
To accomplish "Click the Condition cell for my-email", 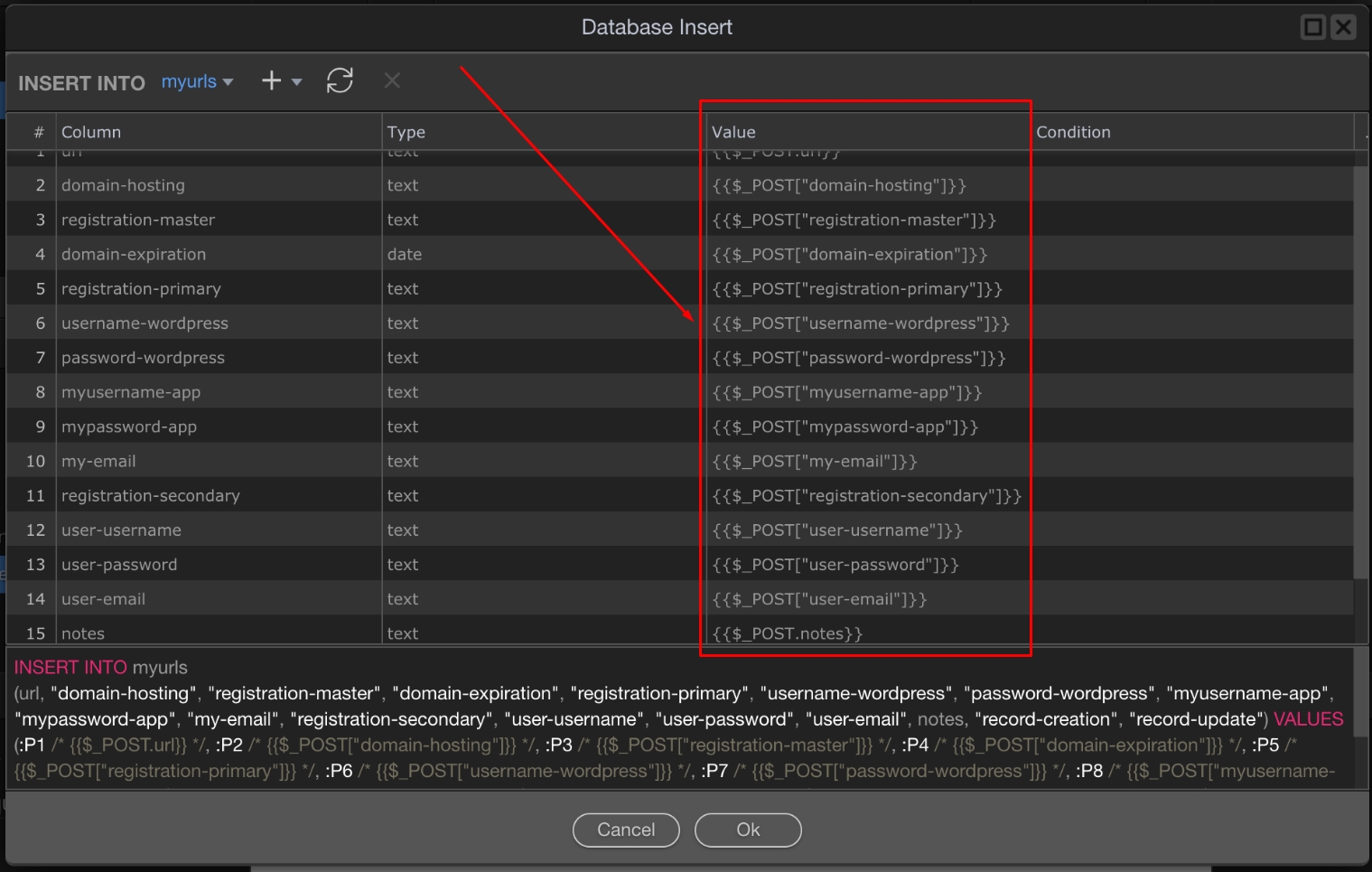I will [x=1190, y=462].
